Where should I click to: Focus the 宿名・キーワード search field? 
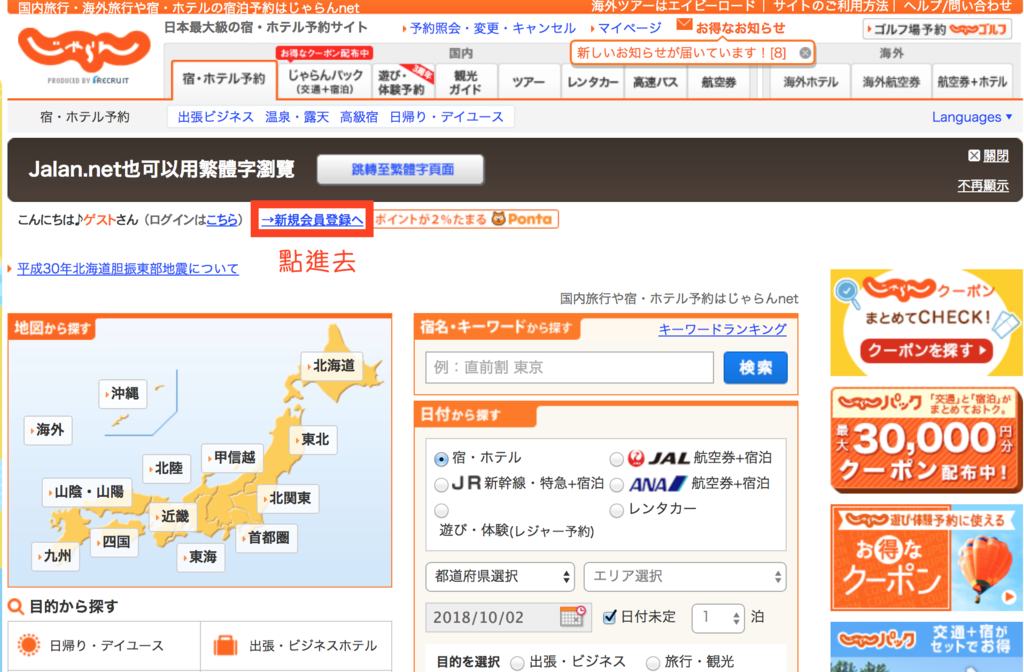coord(569,368)
